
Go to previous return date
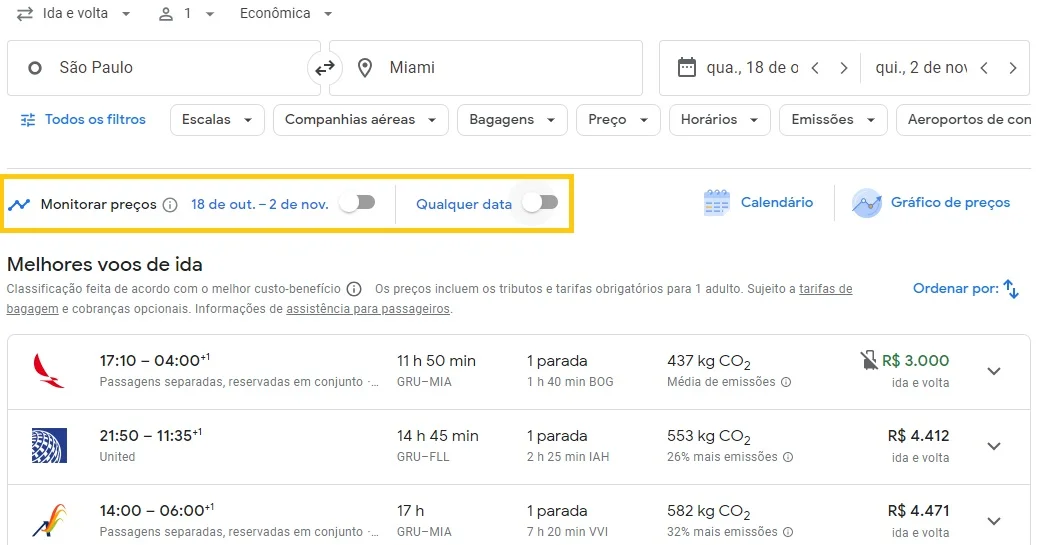point(984,68)
